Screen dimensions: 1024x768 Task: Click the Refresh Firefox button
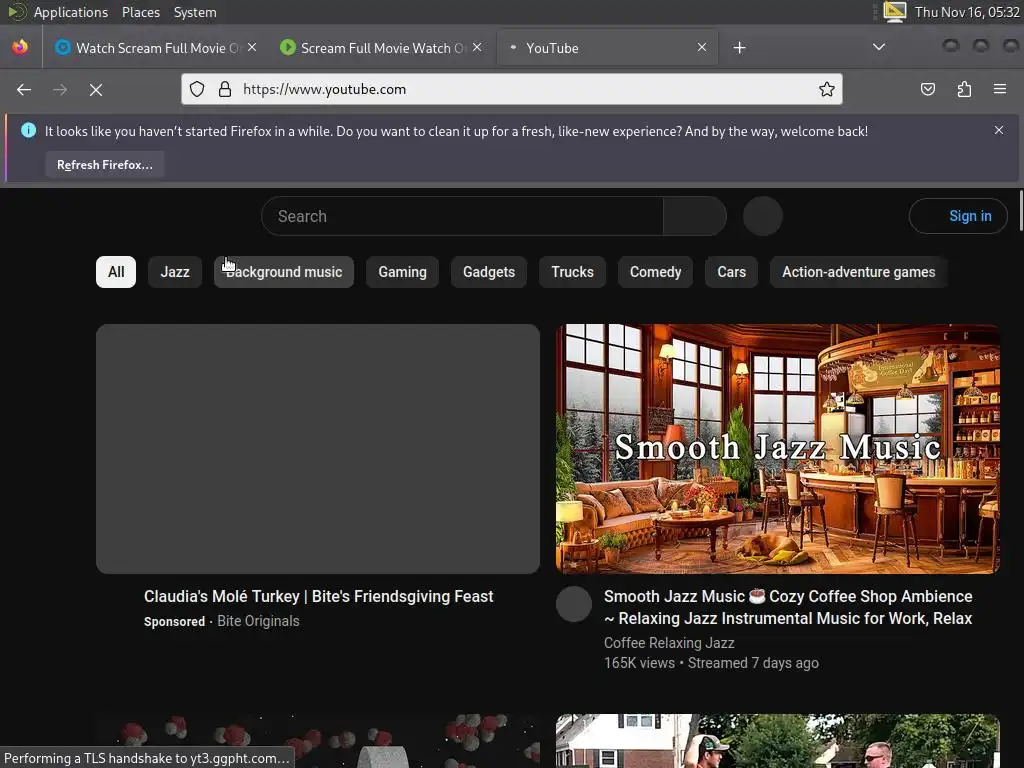[x=104, y=165]
